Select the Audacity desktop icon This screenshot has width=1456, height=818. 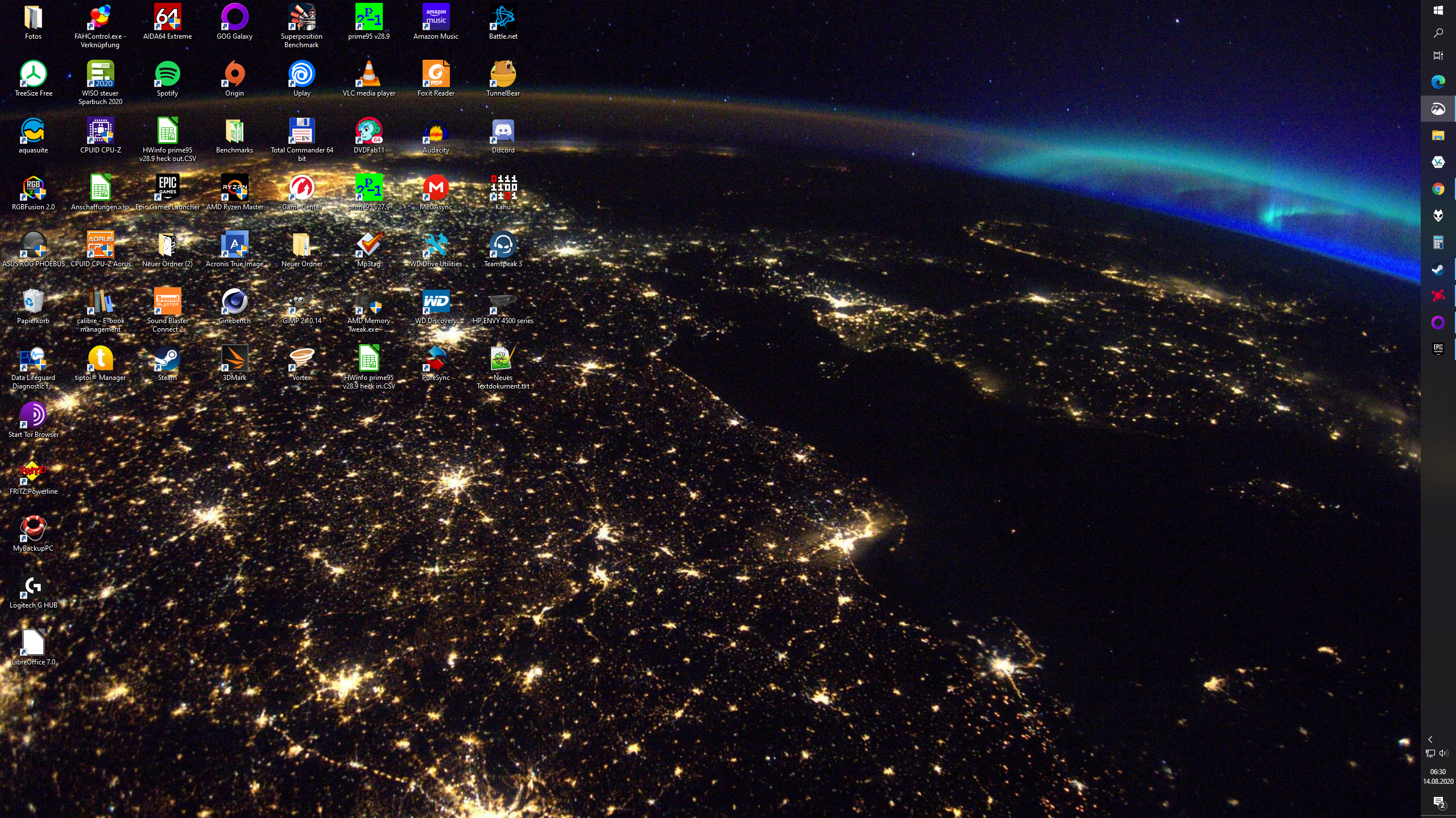click(436, 131)
